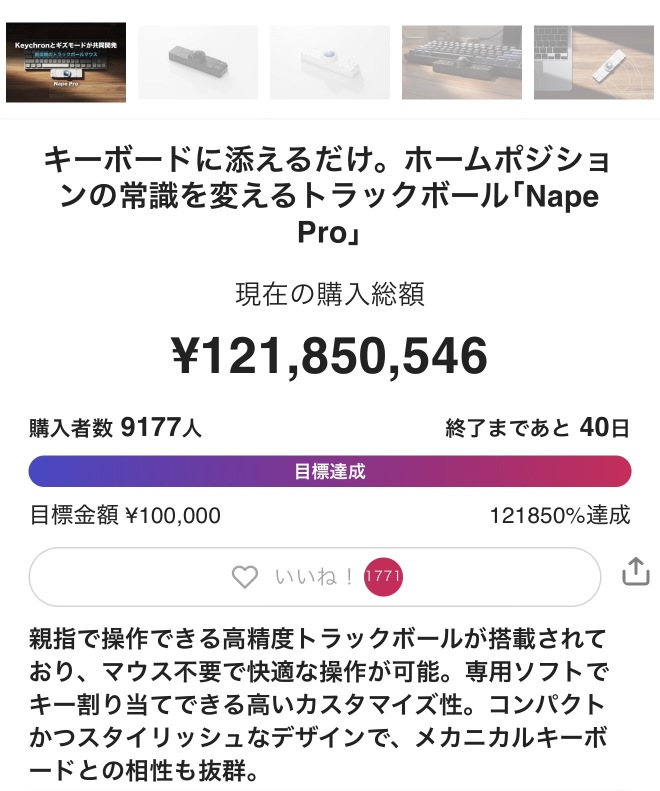
Task: Click the Keychron headline inside first thumbnail
Action: pos(66,45)
